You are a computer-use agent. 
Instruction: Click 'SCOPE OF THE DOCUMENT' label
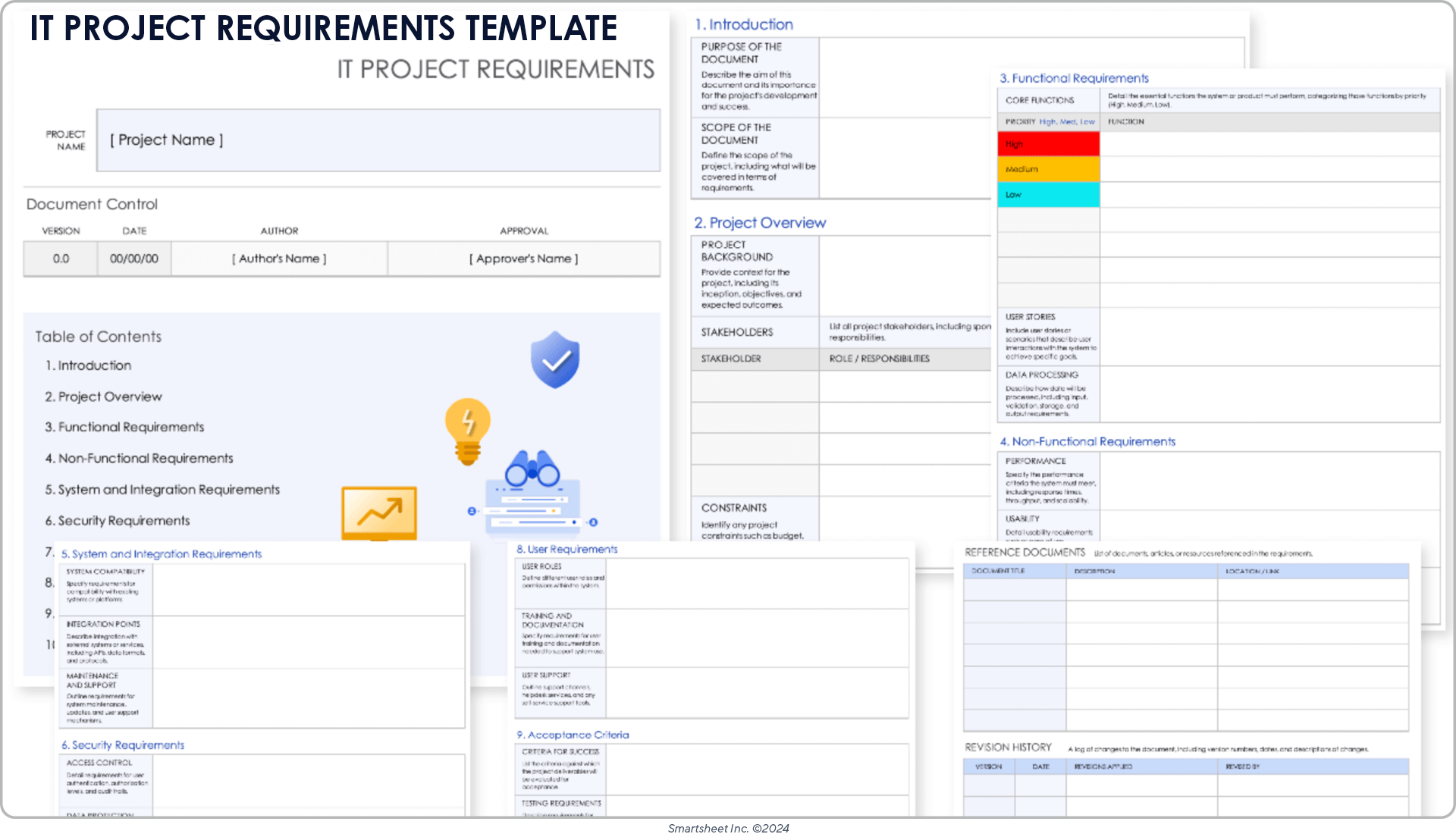coord(736,134)
